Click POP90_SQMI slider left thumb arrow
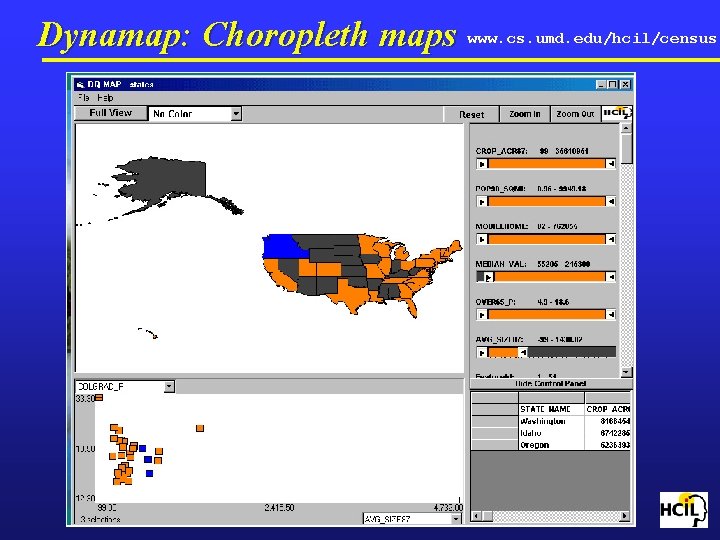This screenshot has height=540, width=720. pyautogui.click(x=482, y=202)
